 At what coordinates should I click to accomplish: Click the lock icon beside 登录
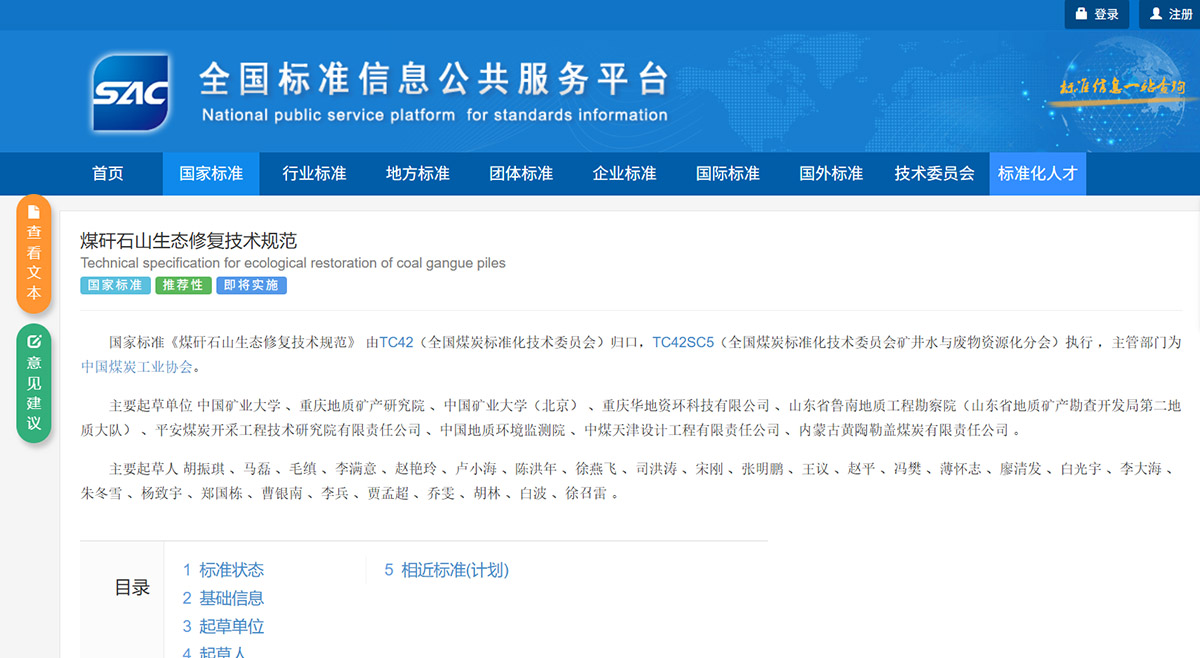tap(1081, 14)
